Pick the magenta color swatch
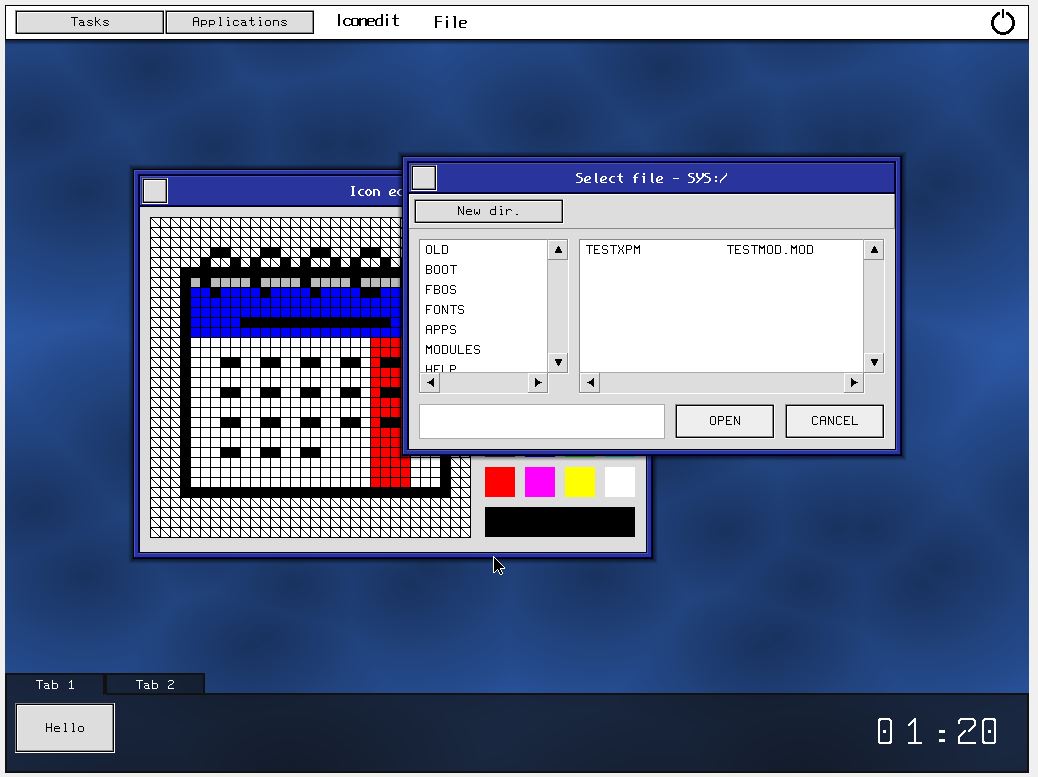This screenshot has width=1038, height=777. (x=540, y=481)
